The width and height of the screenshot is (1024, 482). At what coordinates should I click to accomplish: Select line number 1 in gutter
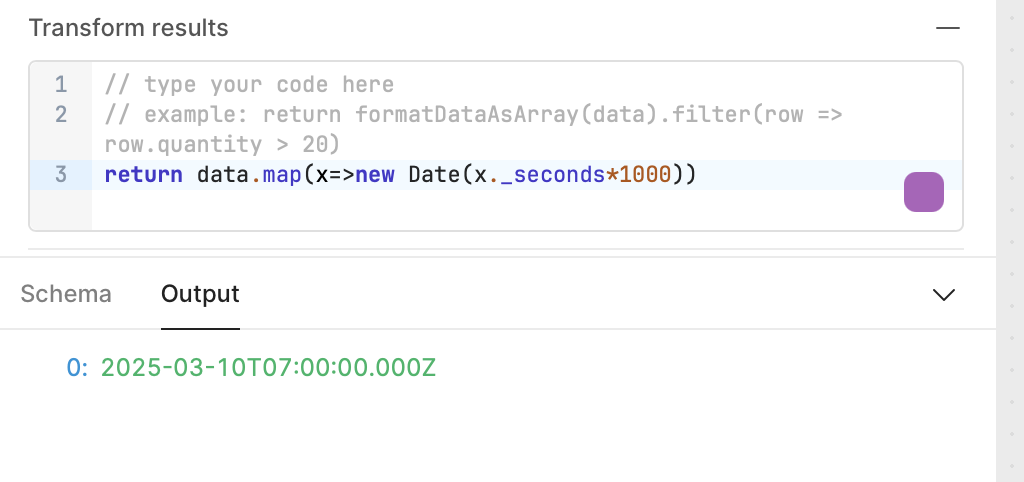pos(61,84)
